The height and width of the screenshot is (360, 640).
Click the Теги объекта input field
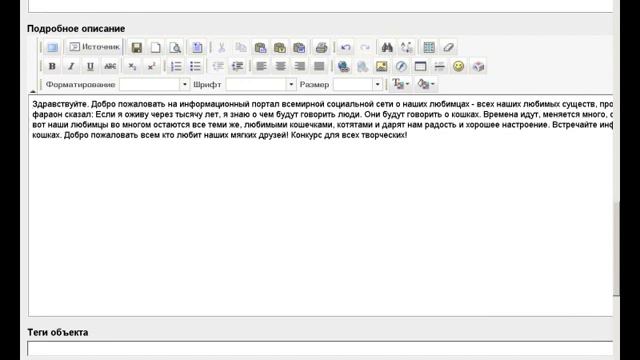click(320, 348)
